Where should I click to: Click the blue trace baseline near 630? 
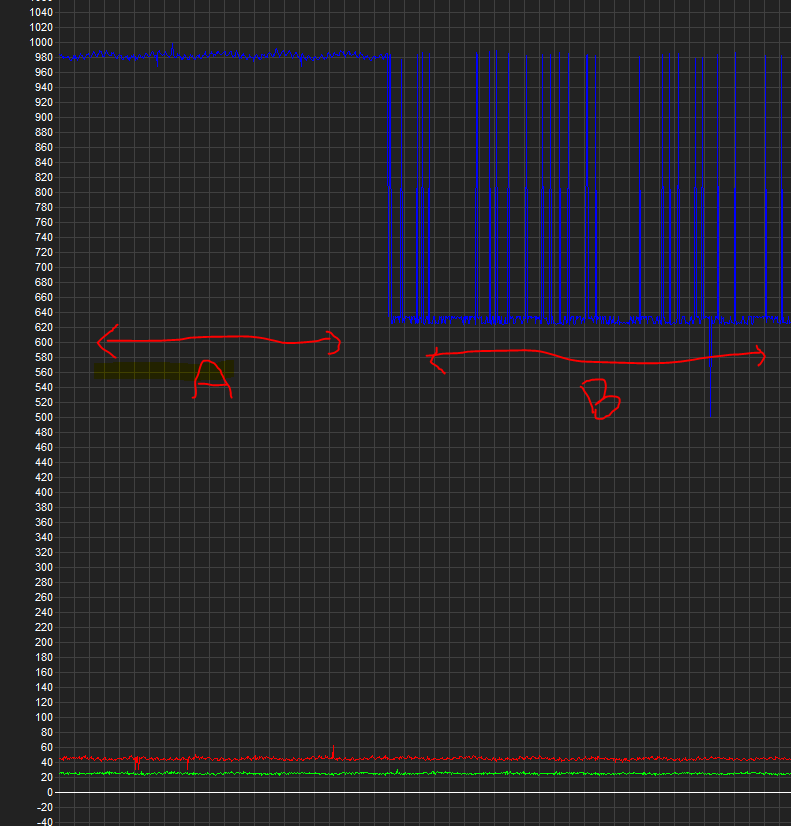[590, 319]
